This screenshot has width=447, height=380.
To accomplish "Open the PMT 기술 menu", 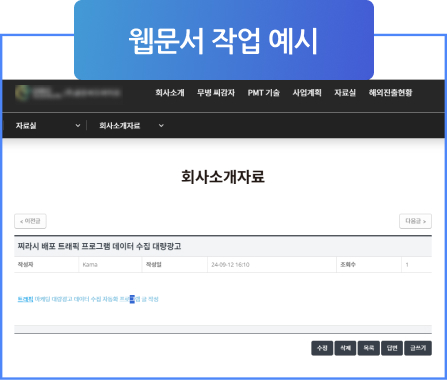I will (x=263, y=93).
